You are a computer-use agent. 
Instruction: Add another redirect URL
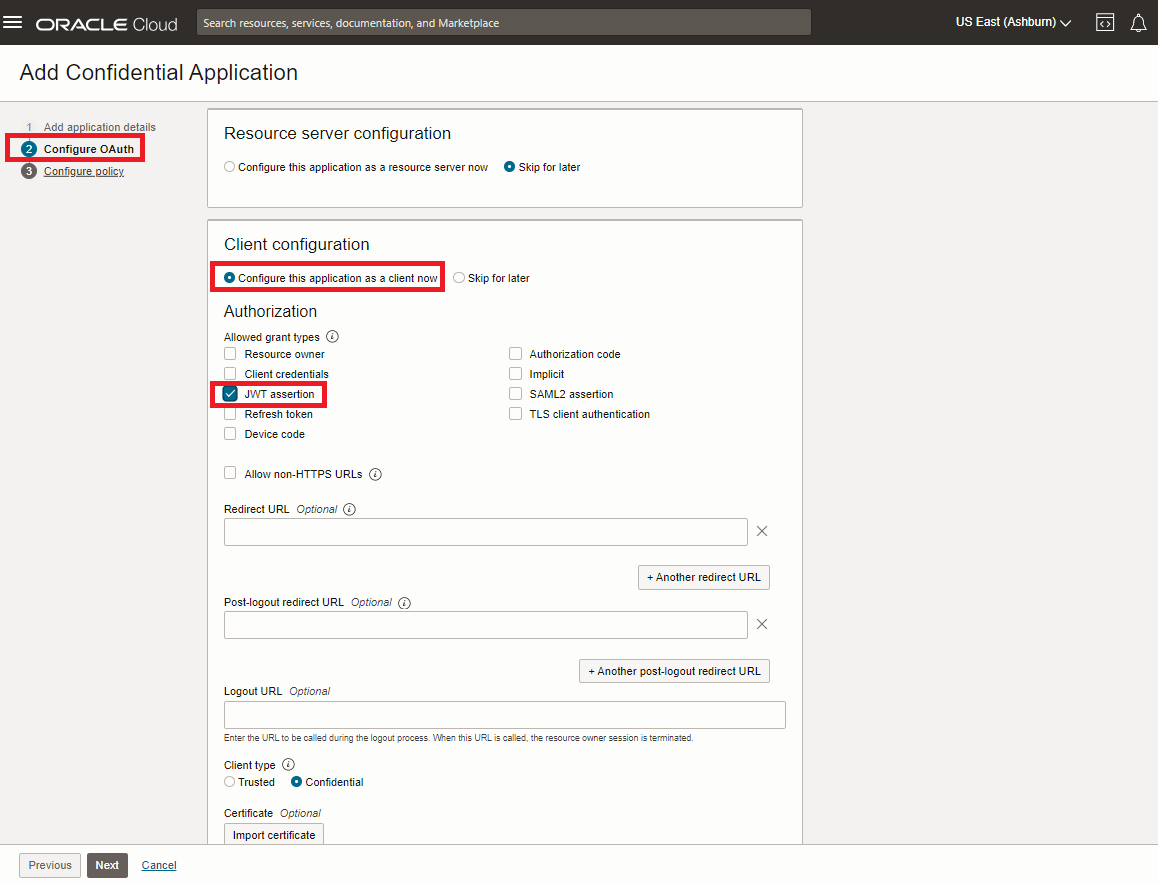703,577
